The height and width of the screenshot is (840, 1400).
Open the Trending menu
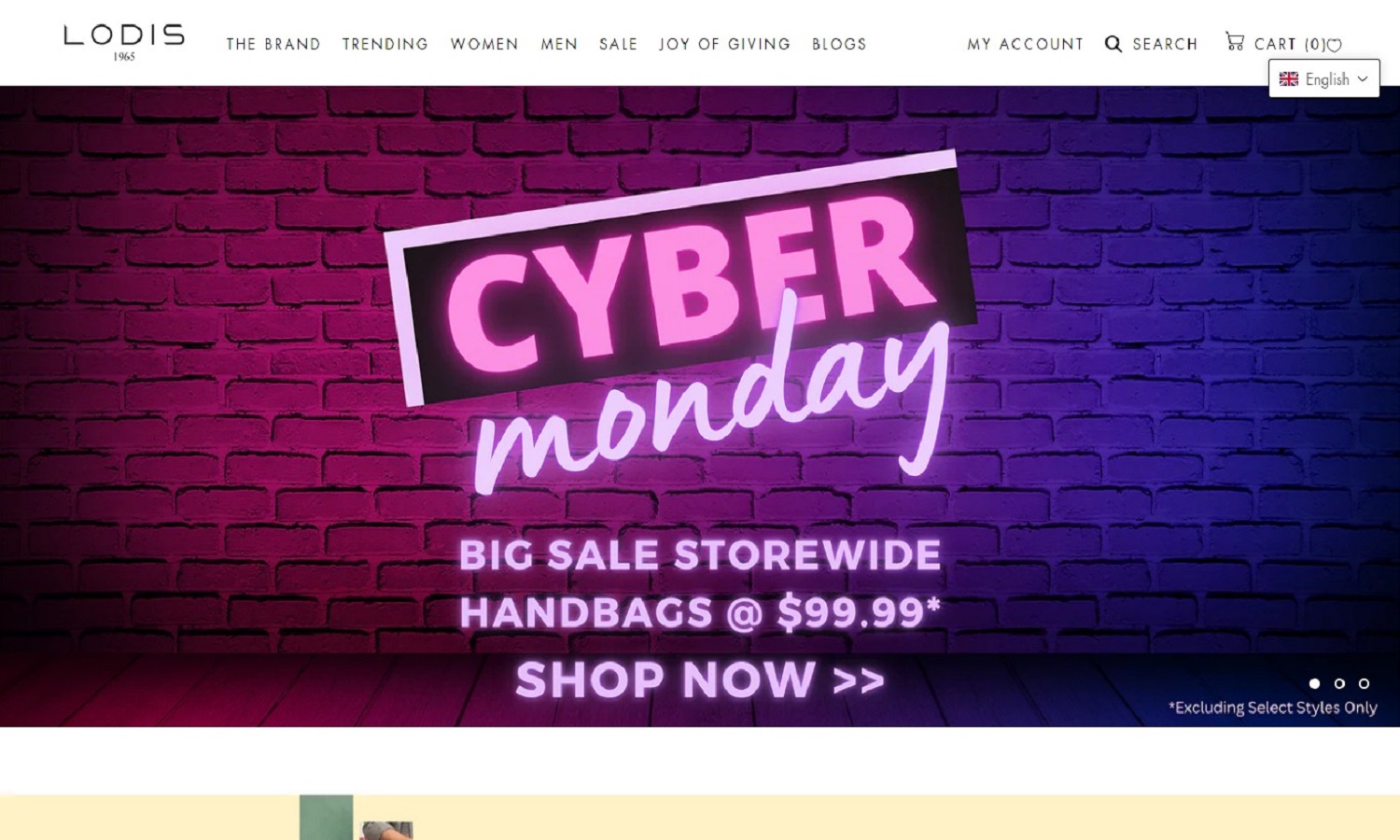click(x=385, y=44)
